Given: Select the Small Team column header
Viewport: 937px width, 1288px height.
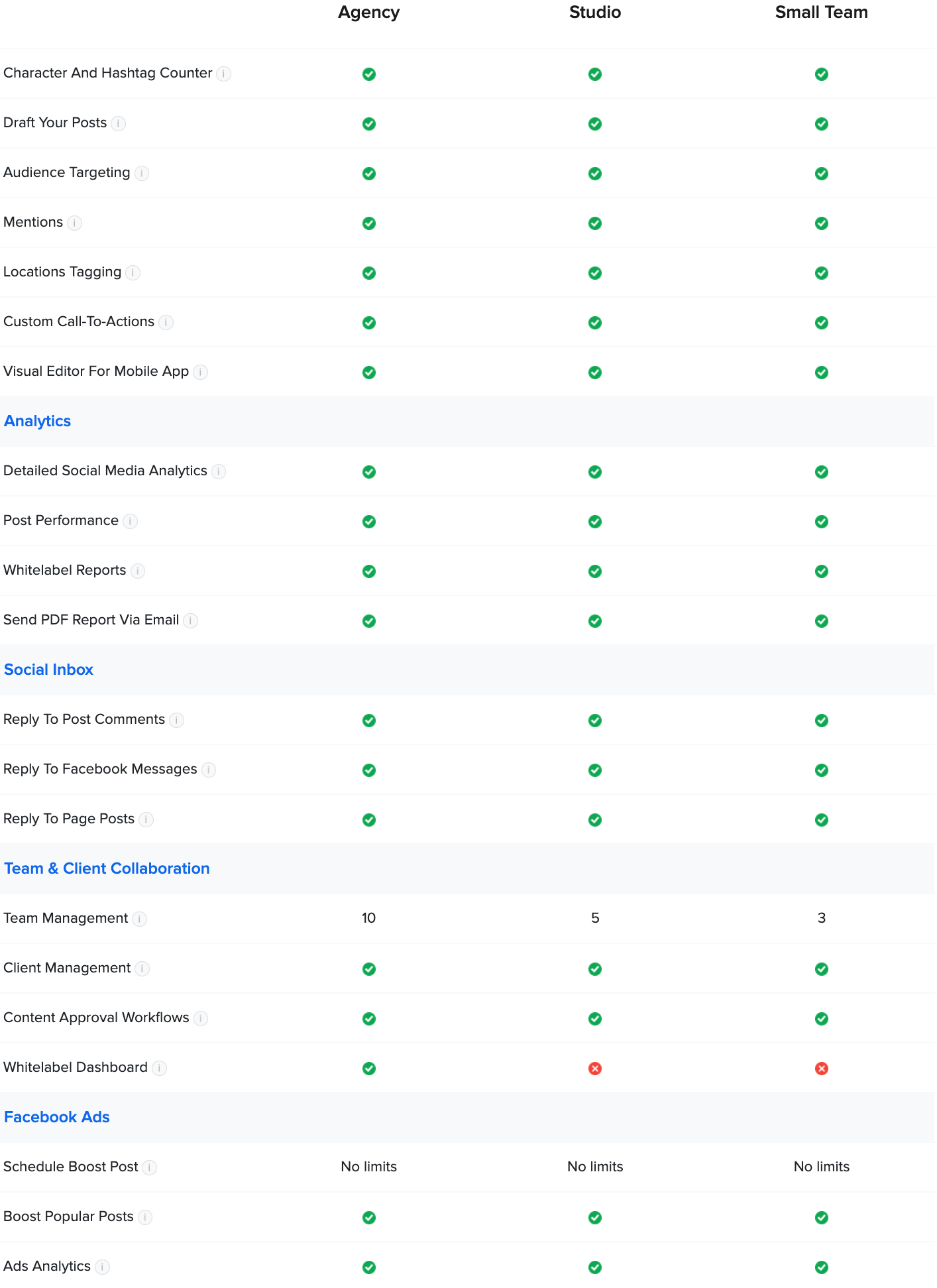Looking at the screenshot, I should (x=822, y=13).
